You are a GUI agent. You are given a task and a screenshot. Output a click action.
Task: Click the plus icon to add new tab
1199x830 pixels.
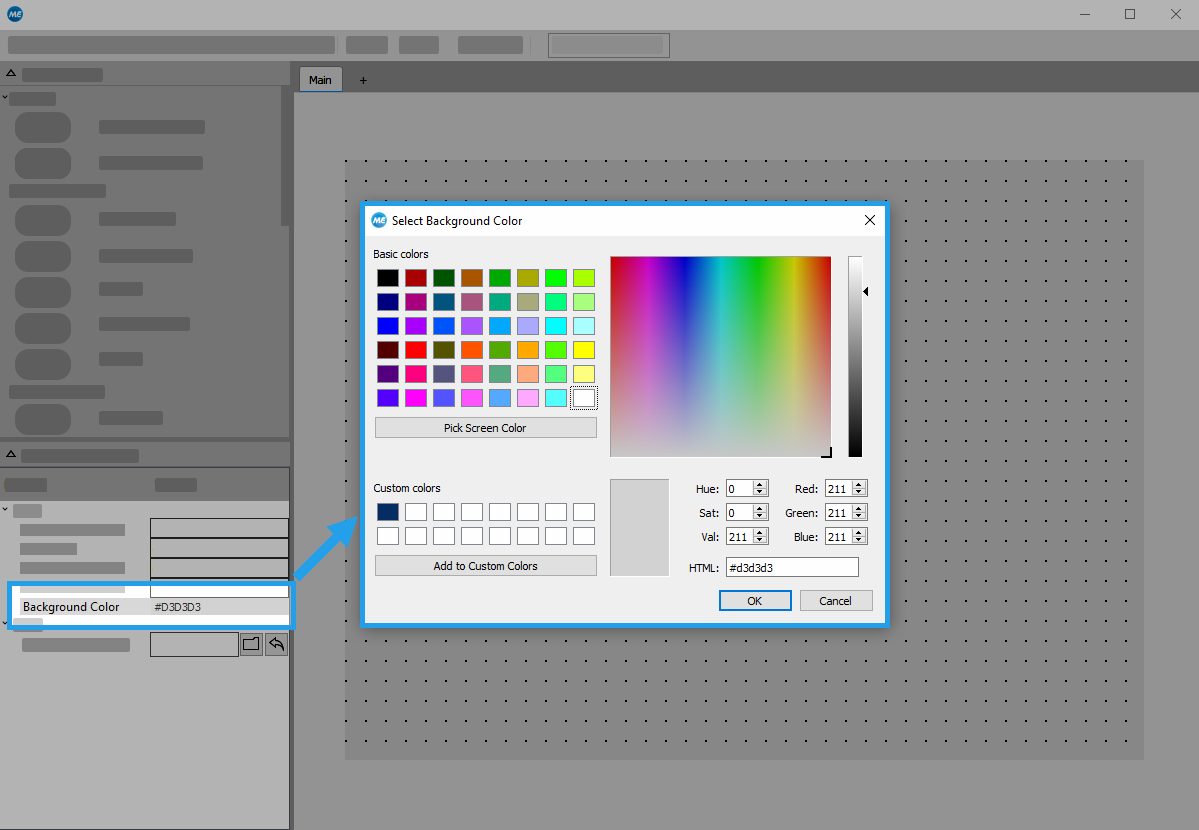coord(363,80)
